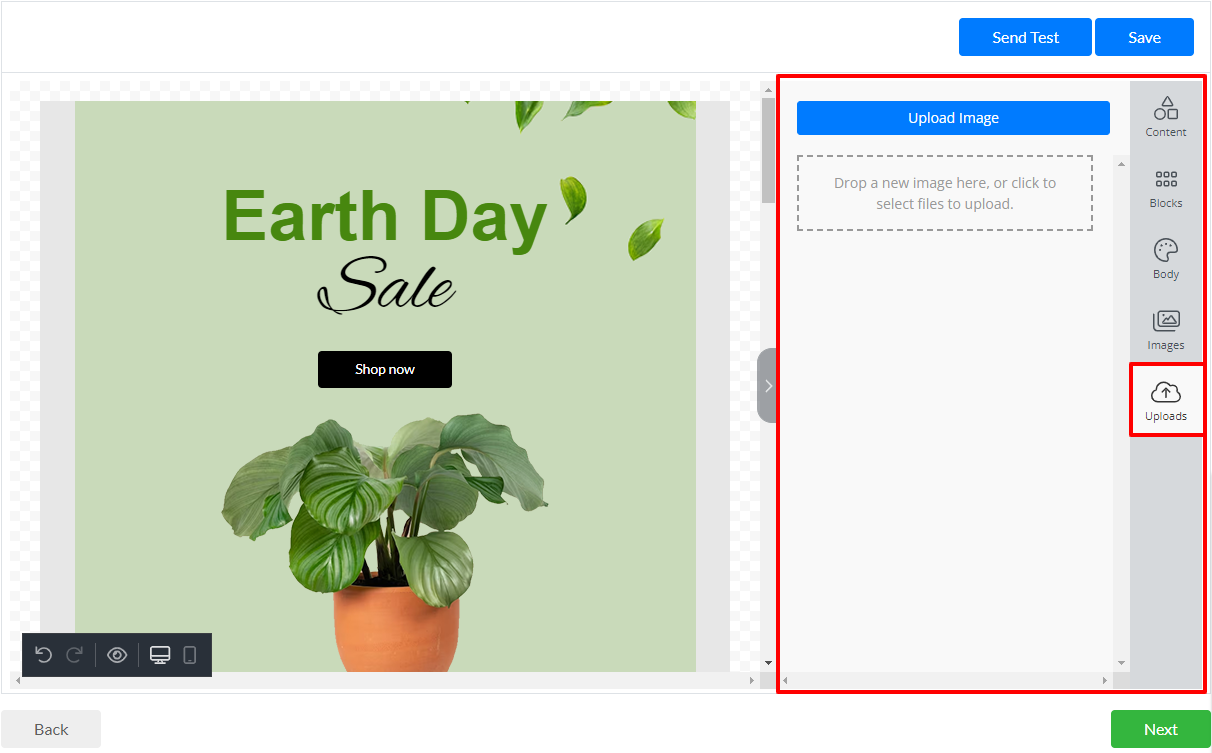Viewport: 1212px width, 753px height.
Task: Open the Content panel tab
Action: (x=1166, y=117)
